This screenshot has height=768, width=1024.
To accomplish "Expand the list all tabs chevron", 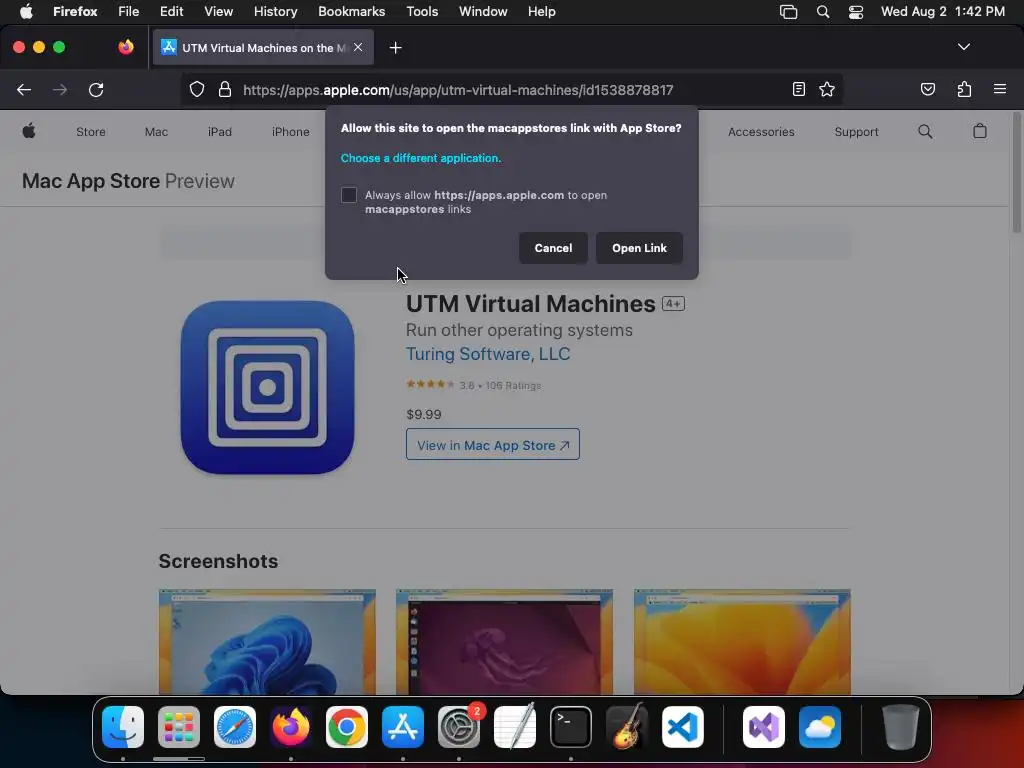I will pos(963,47).
